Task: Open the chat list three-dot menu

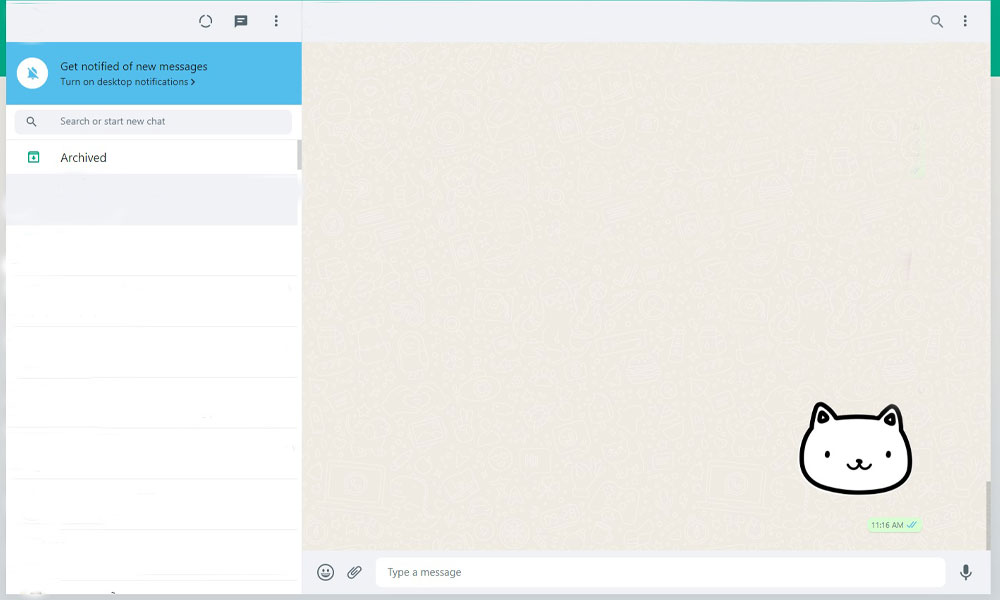Action: pos(276,21)
